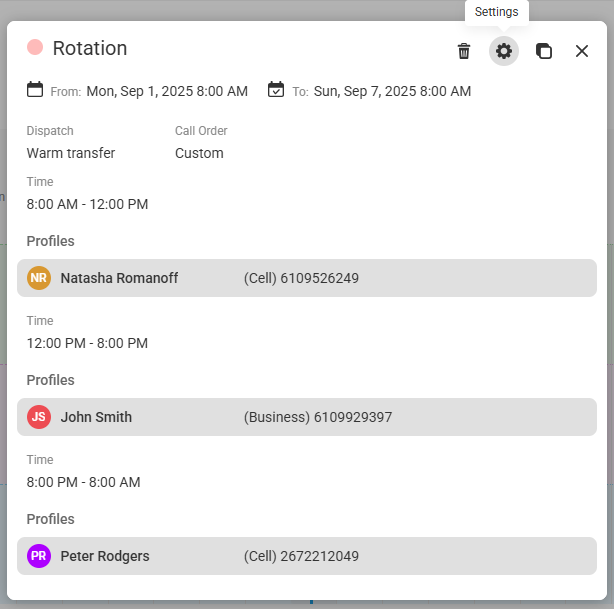The height and width of the screenshot is (609, 614).
Task: Click phone number (Business) 6109929397
Action: (x=318, y=417)
